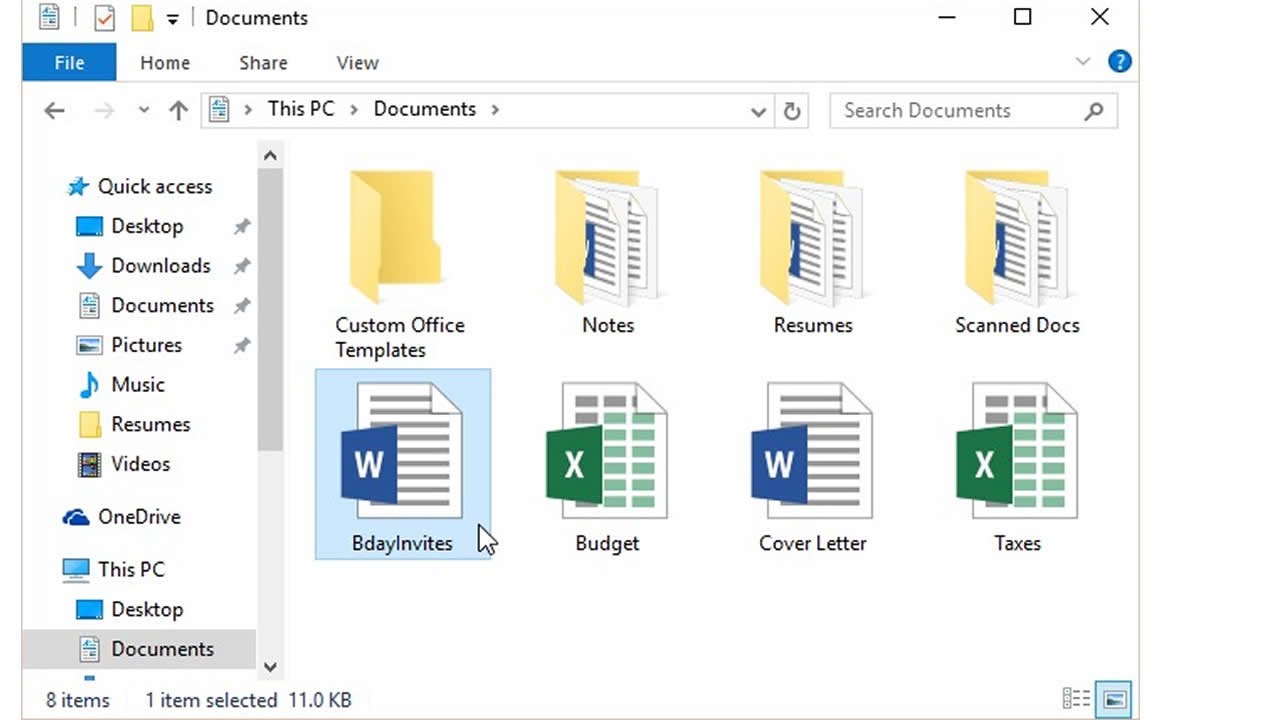Screen dimensions: 1280x720
Task: Switch to details view layout icon
Action: pos(1076,698)
